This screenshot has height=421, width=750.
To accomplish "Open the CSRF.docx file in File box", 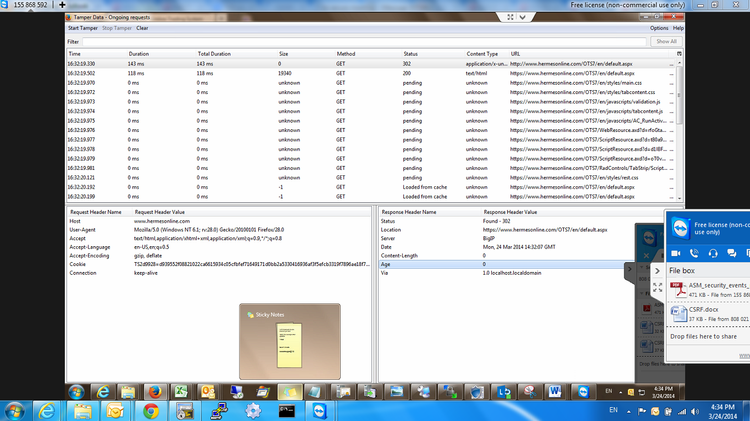I will pyautogui.click(x=710, y=314).
